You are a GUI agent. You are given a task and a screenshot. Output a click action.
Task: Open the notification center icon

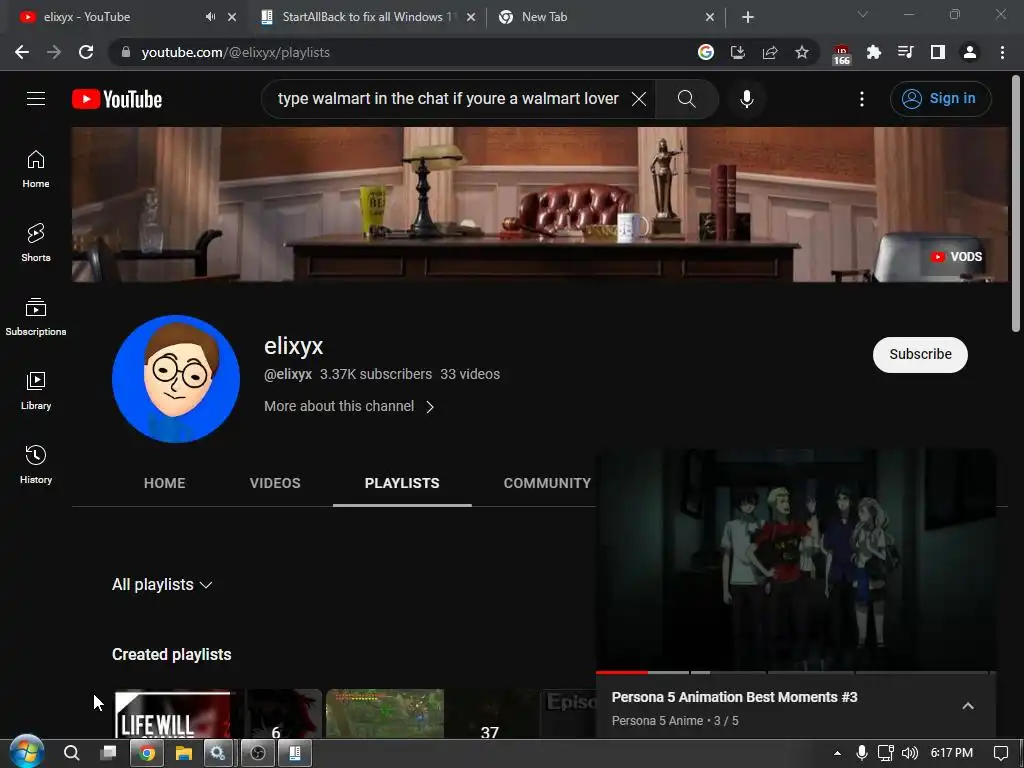tap(1000, 754)
